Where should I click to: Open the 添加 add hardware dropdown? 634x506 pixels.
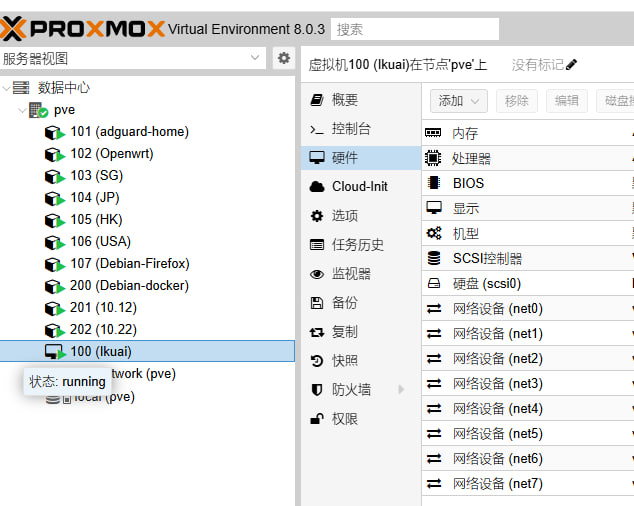[458, 100]
